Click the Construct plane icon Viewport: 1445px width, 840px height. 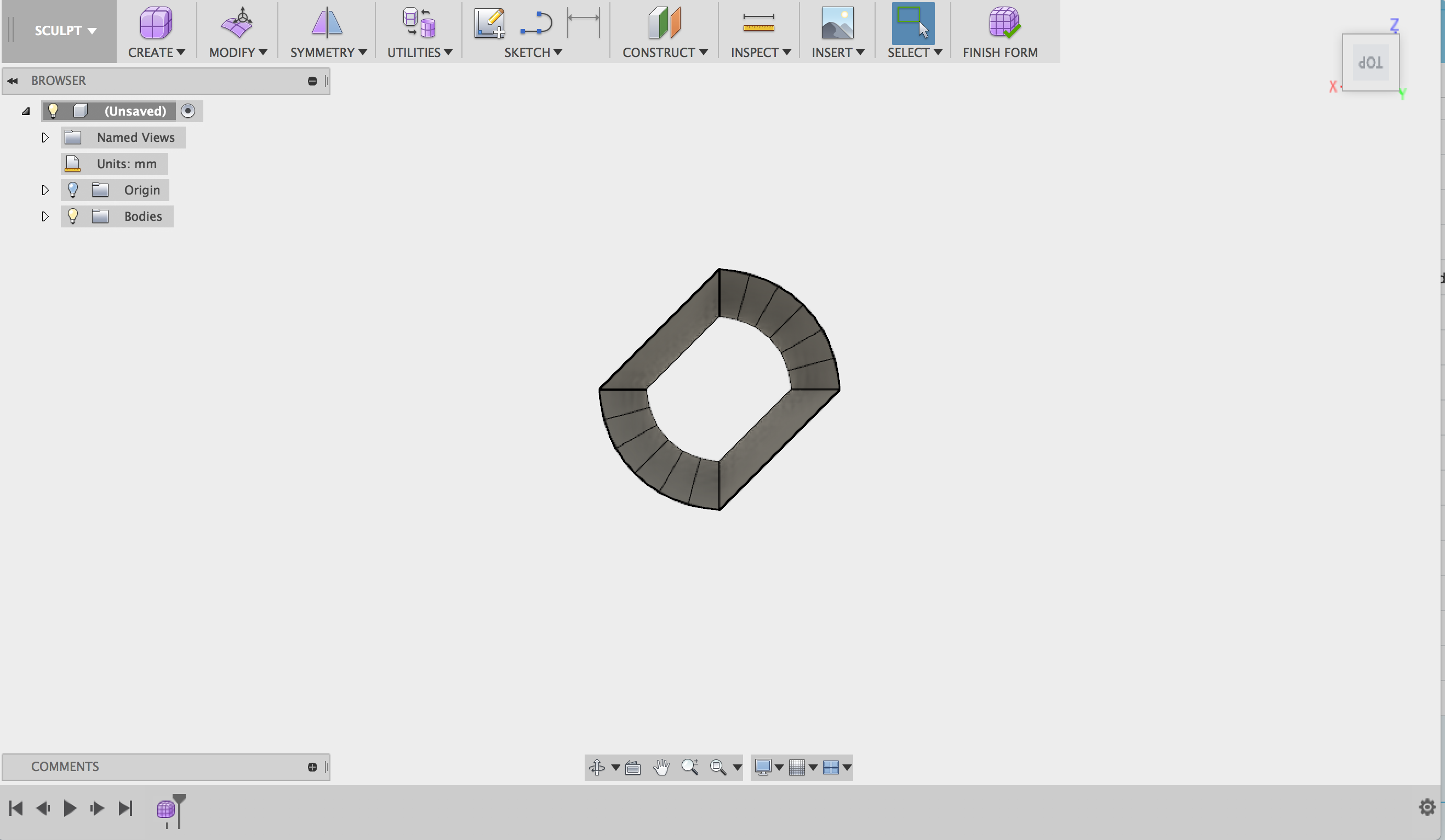click(x=664, y=23)
